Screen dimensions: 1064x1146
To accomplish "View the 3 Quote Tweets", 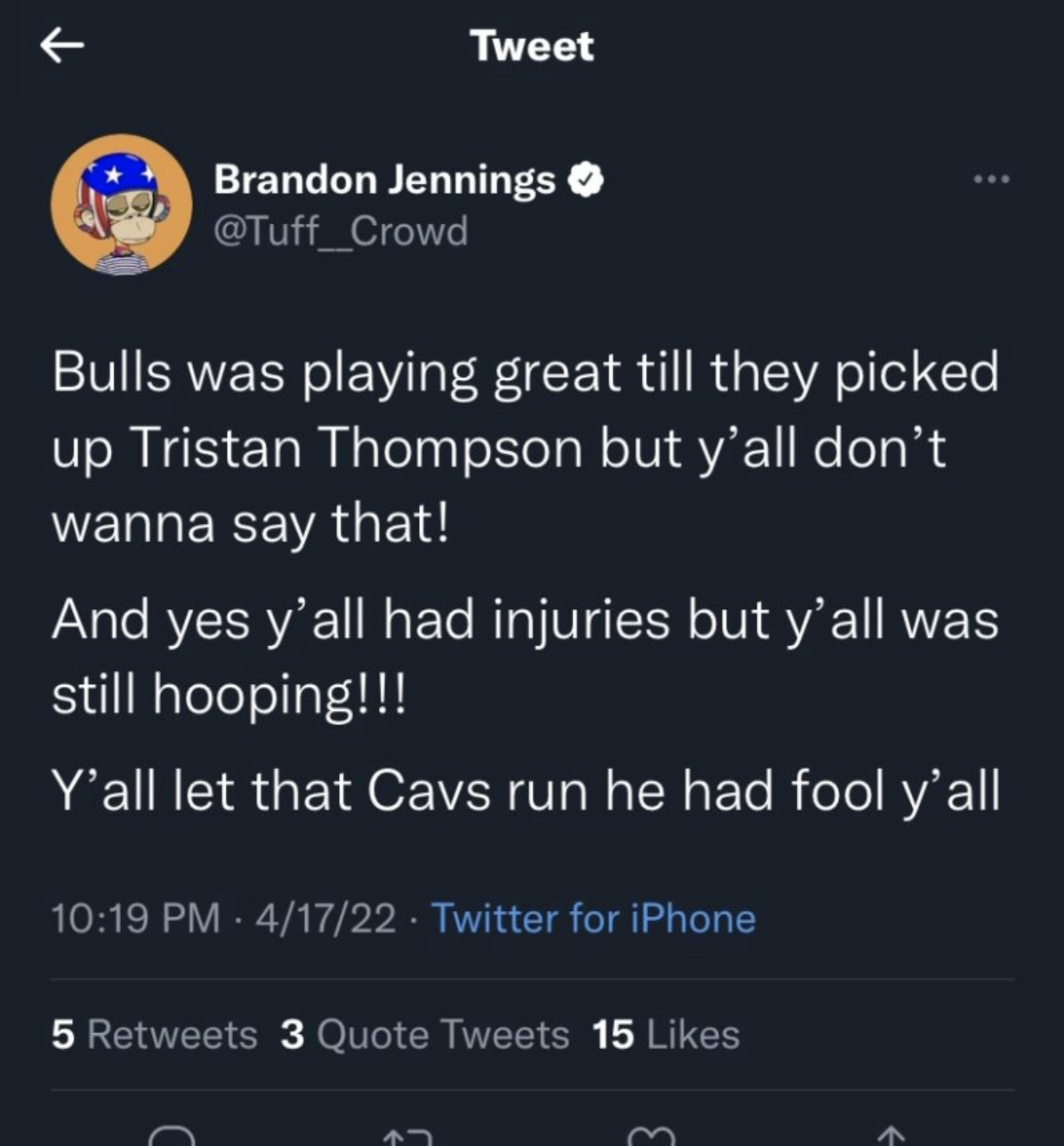I will pos(423,1034).
